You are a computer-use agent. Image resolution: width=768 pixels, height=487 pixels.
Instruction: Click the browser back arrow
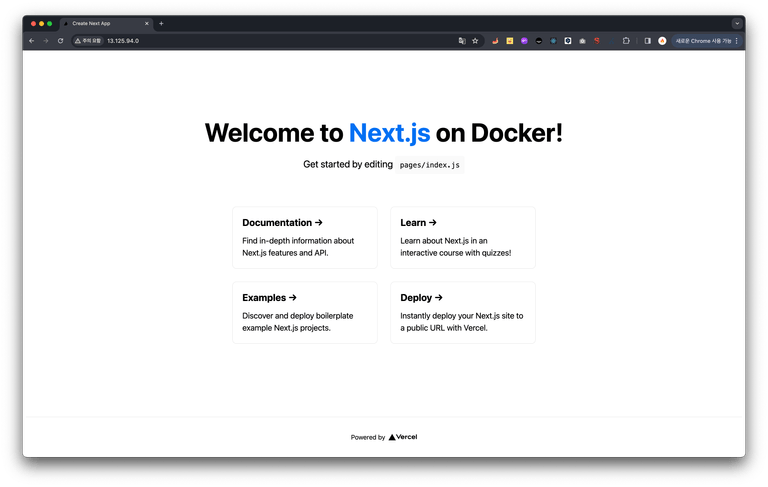click(31, 41)
